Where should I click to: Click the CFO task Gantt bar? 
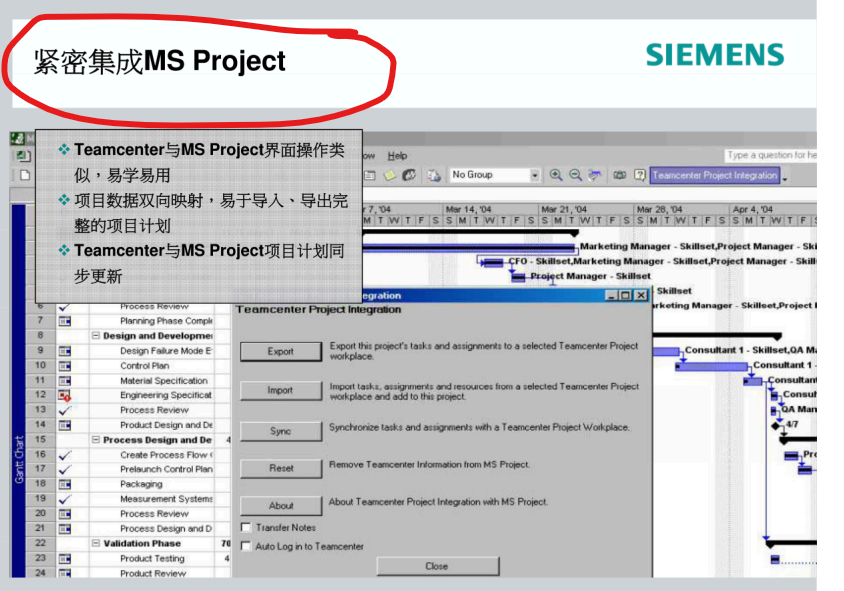[x=493, y=263]
